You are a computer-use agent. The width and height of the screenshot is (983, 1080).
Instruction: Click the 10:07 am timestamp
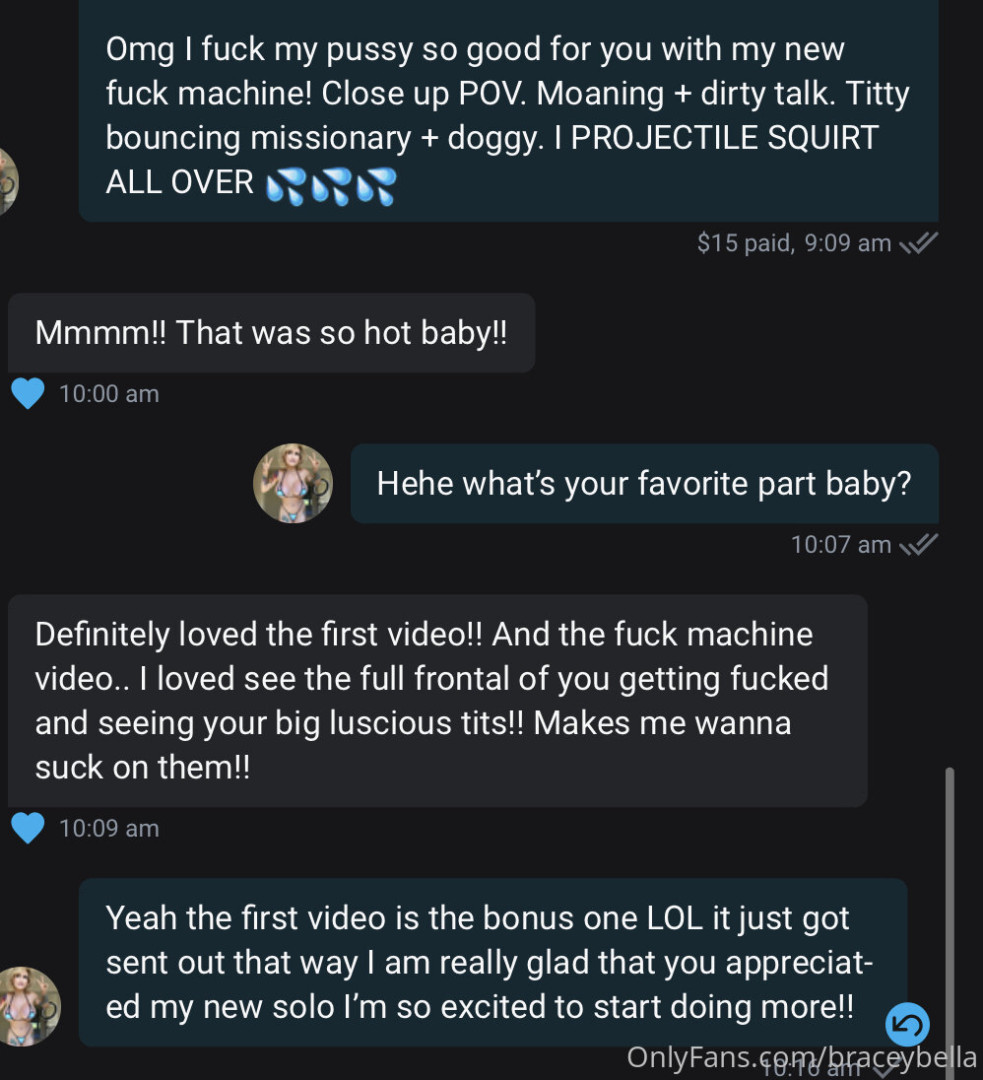coord(840,545)
